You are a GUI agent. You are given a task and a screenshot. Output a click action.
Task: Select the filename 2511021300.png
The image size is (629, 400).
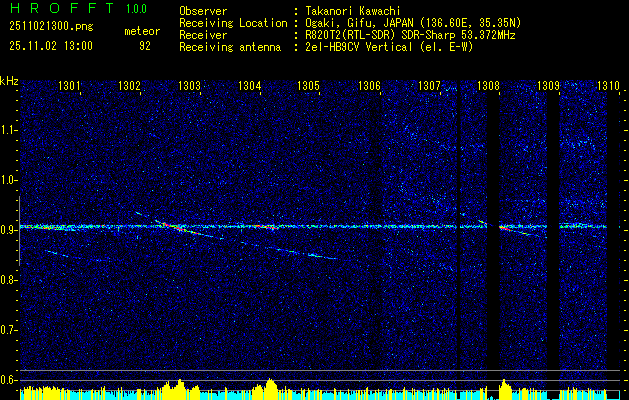coord(51,27)
